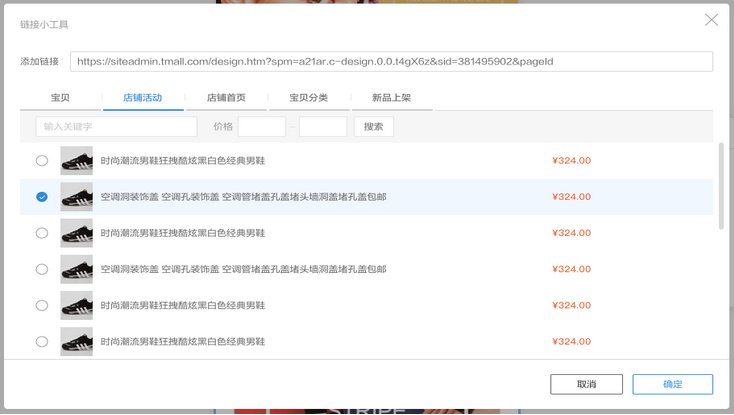Confirm with the 确定 button
734x415 pixels.
coord(673,385)
